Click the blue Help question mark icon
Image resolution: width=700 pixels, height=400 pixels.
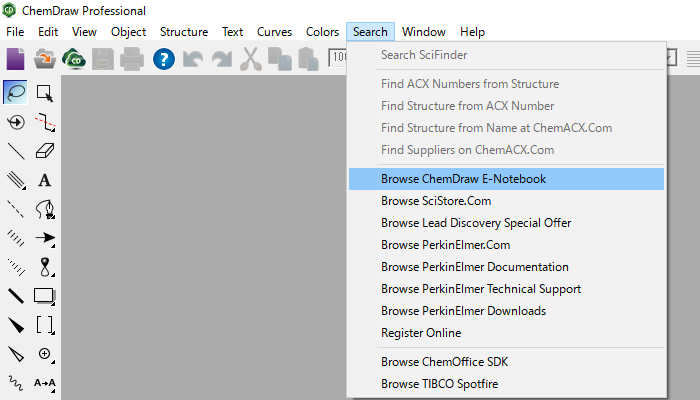tap(163, 60)
